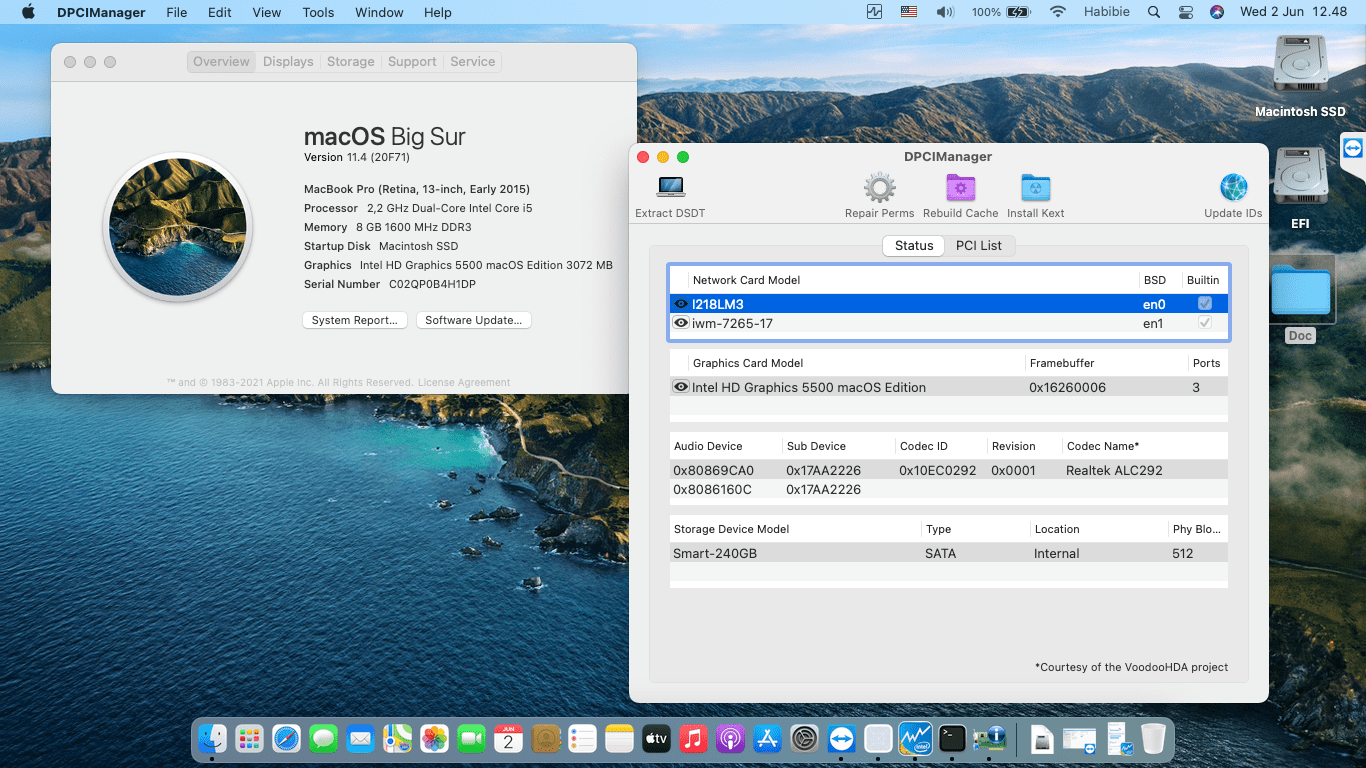
Task: Open Photos from the Dock
Action: pos(434,739)
